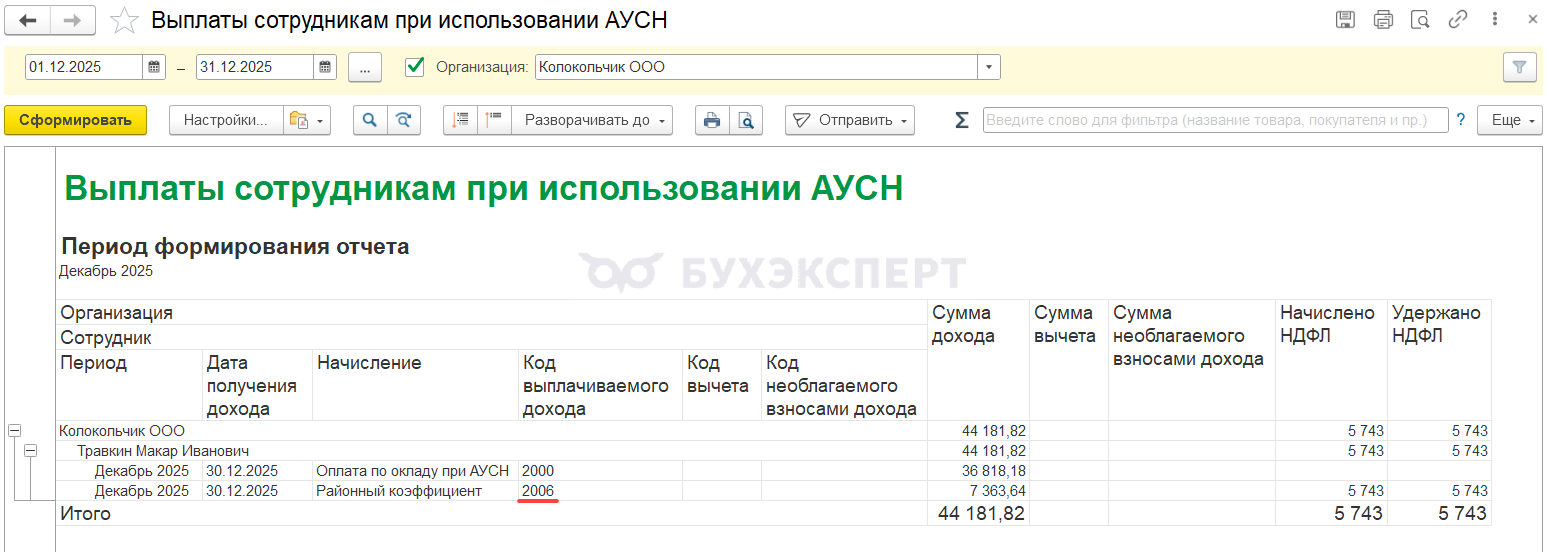Copy link to report using chain icon

[x=1457, y=19]
